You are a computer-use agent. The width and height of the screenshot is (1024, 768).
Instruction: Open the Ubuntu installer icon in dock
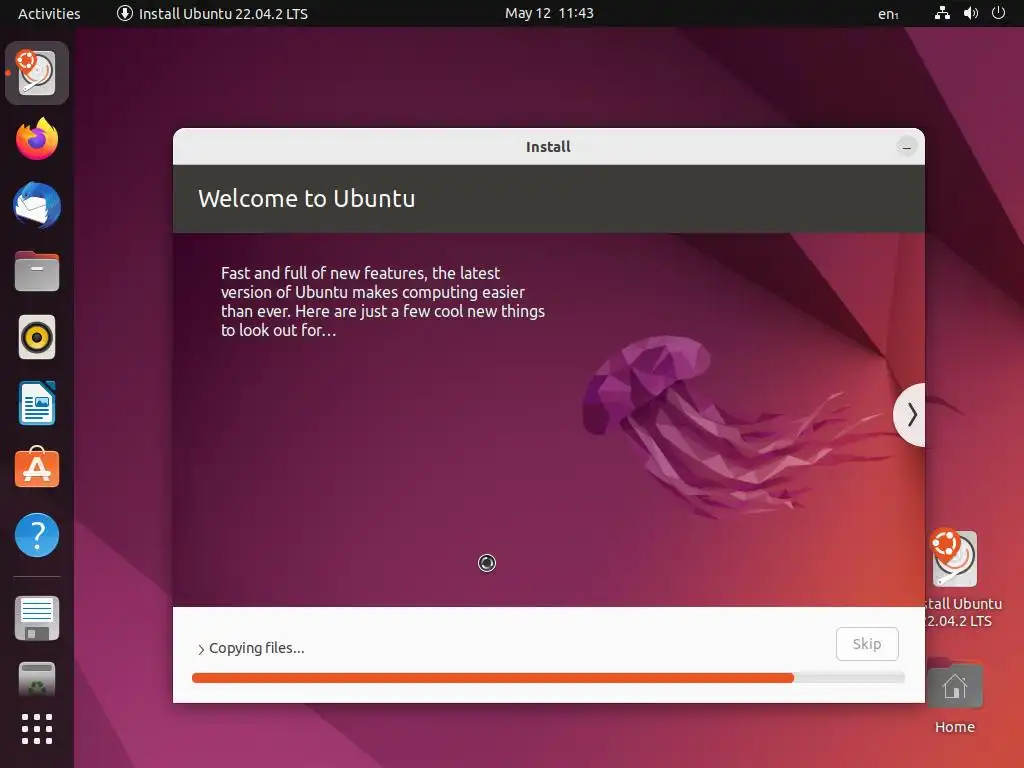point(37,72)
